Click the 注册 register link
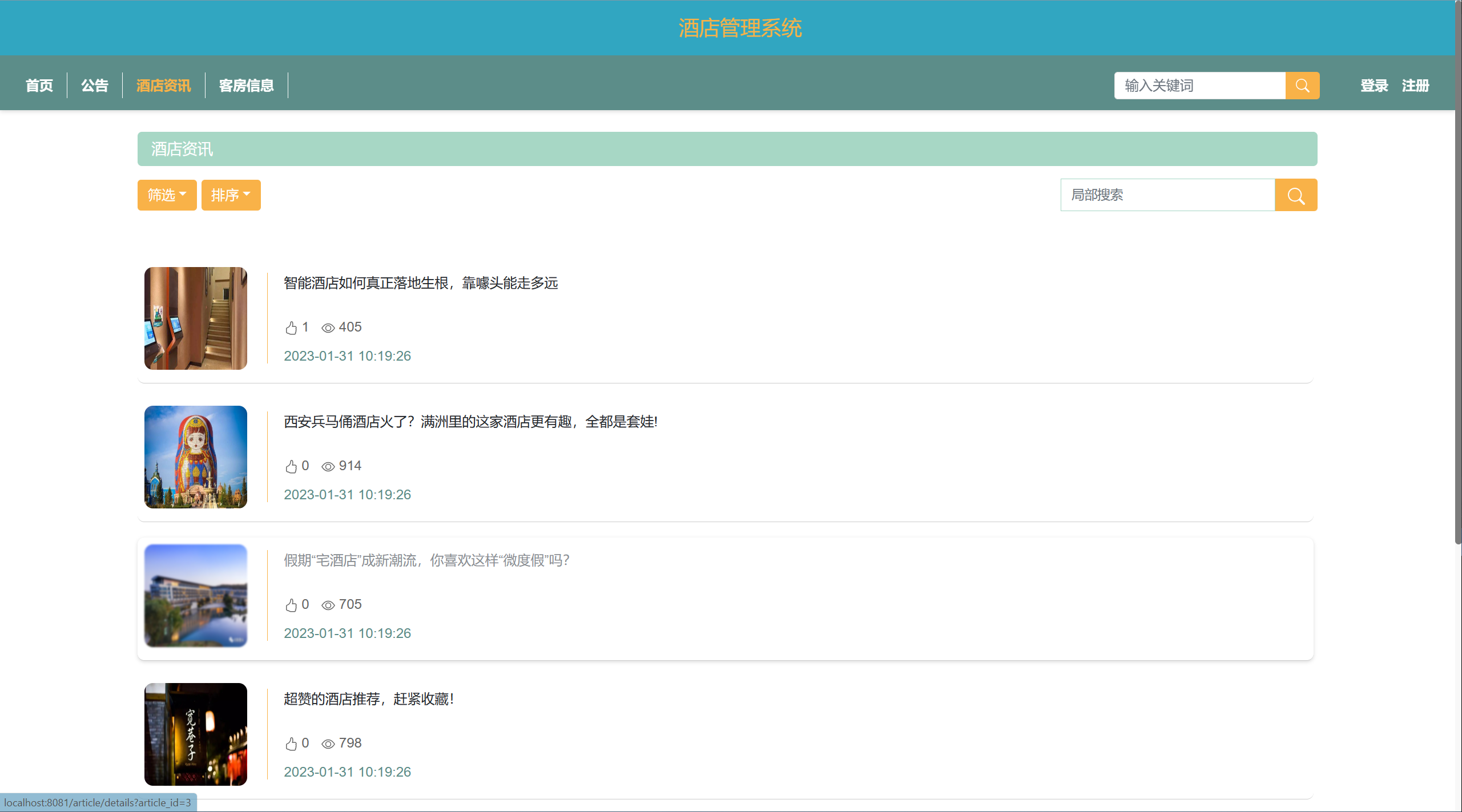The image size is (1462, 812). pos(1415,86)
